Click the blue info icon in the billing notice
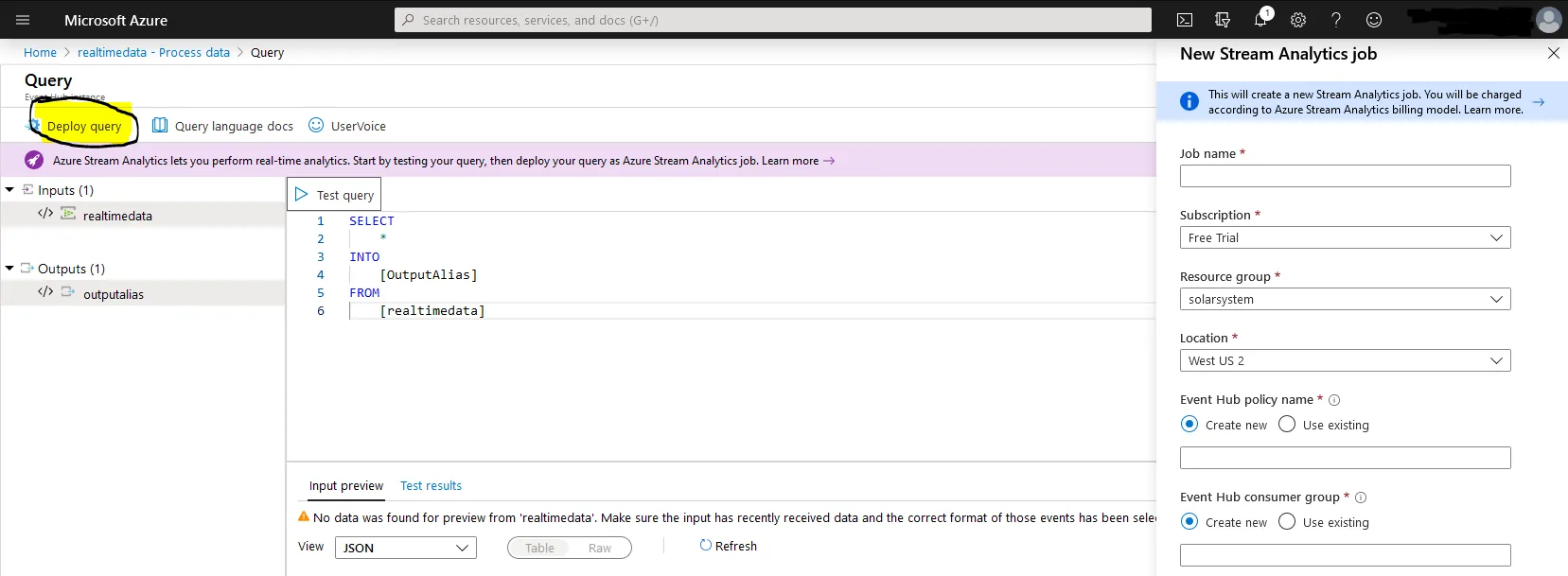The width and height of the screenshot is (1568, 576). pyautogui.click(x=1189, y=101)
